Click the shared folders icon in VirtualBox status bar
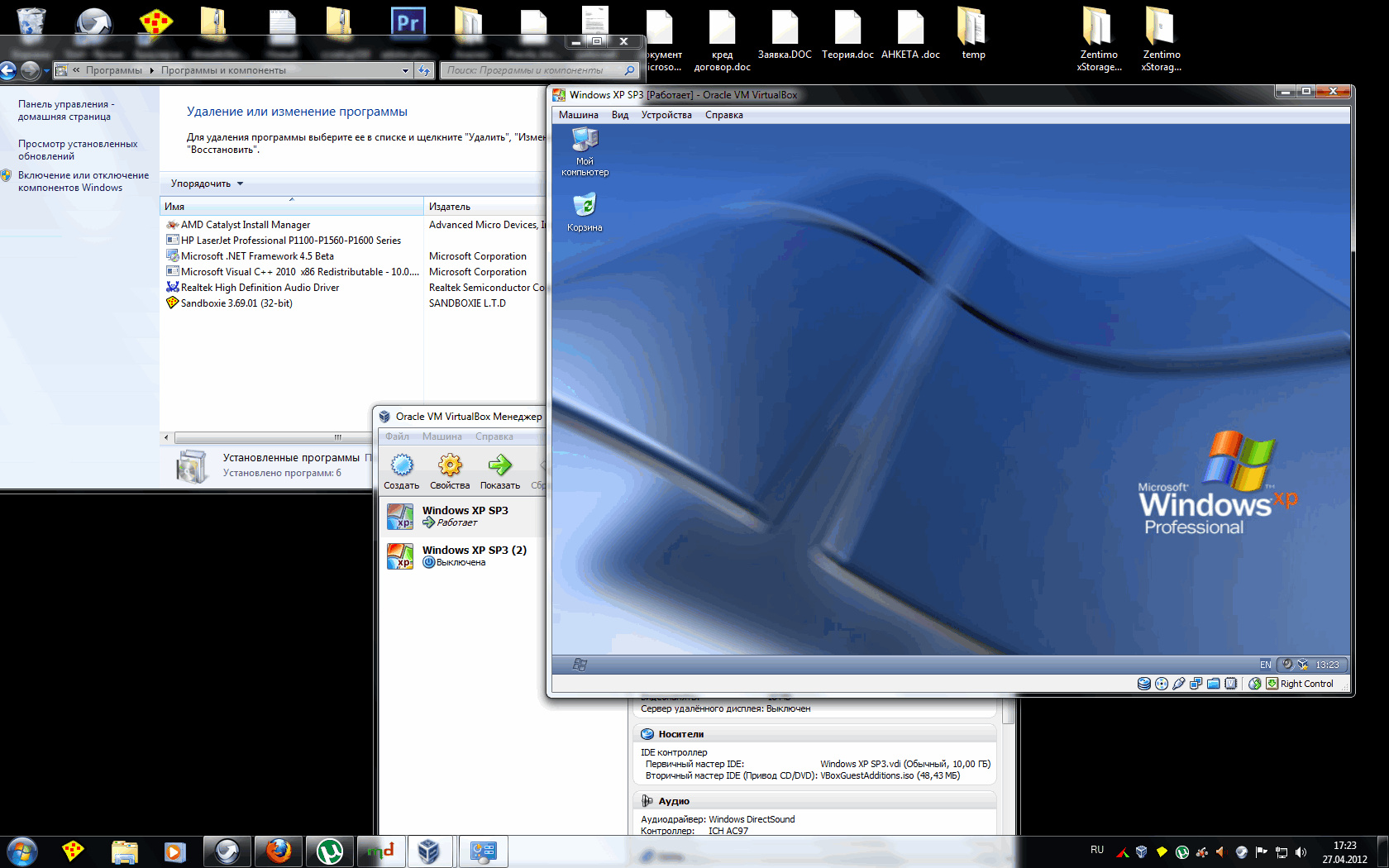Screen dimensions: 1389x868 coord(1214,684)
